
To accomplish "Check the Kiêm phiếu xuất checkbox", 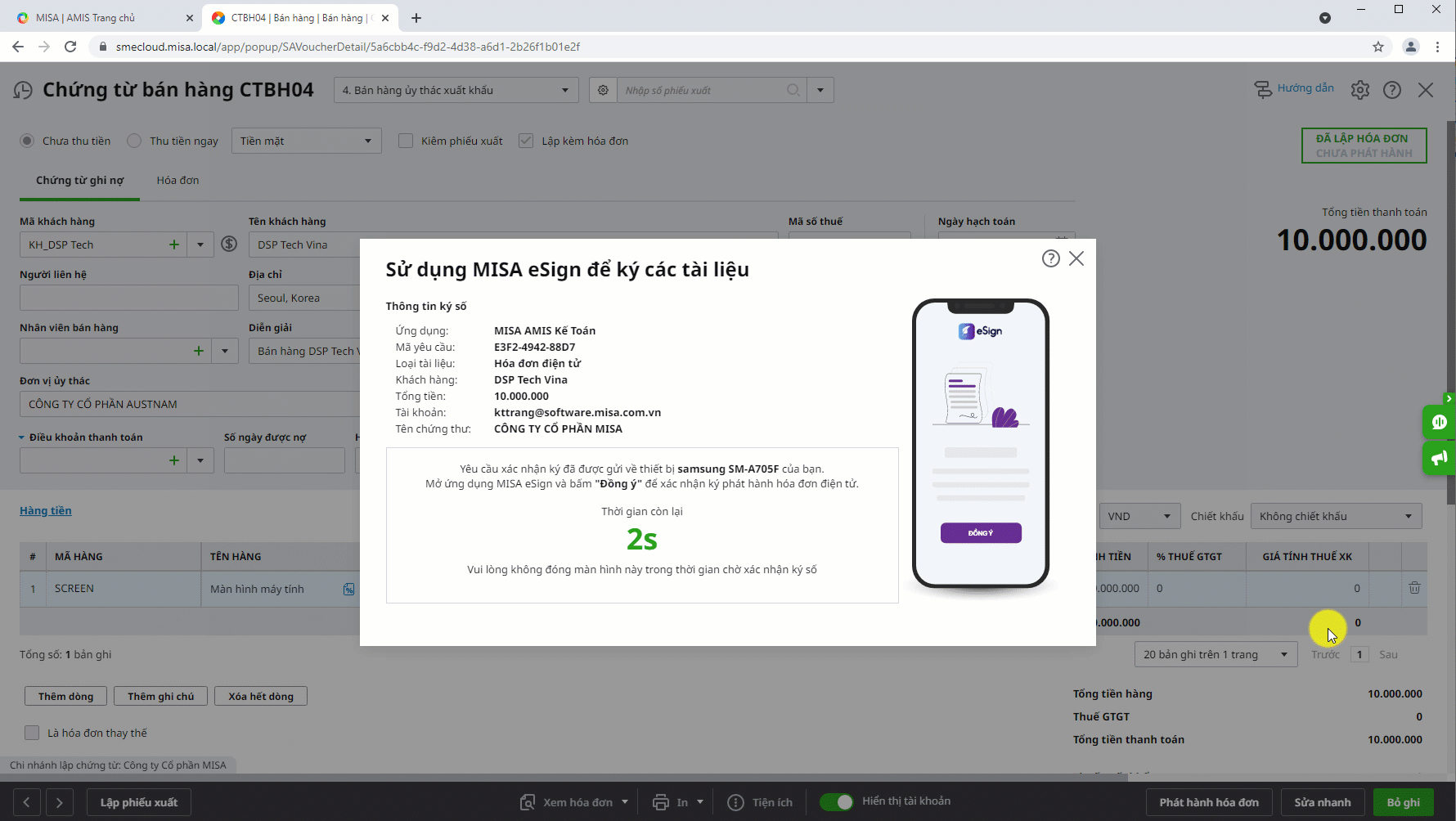I will click(406, 141).
